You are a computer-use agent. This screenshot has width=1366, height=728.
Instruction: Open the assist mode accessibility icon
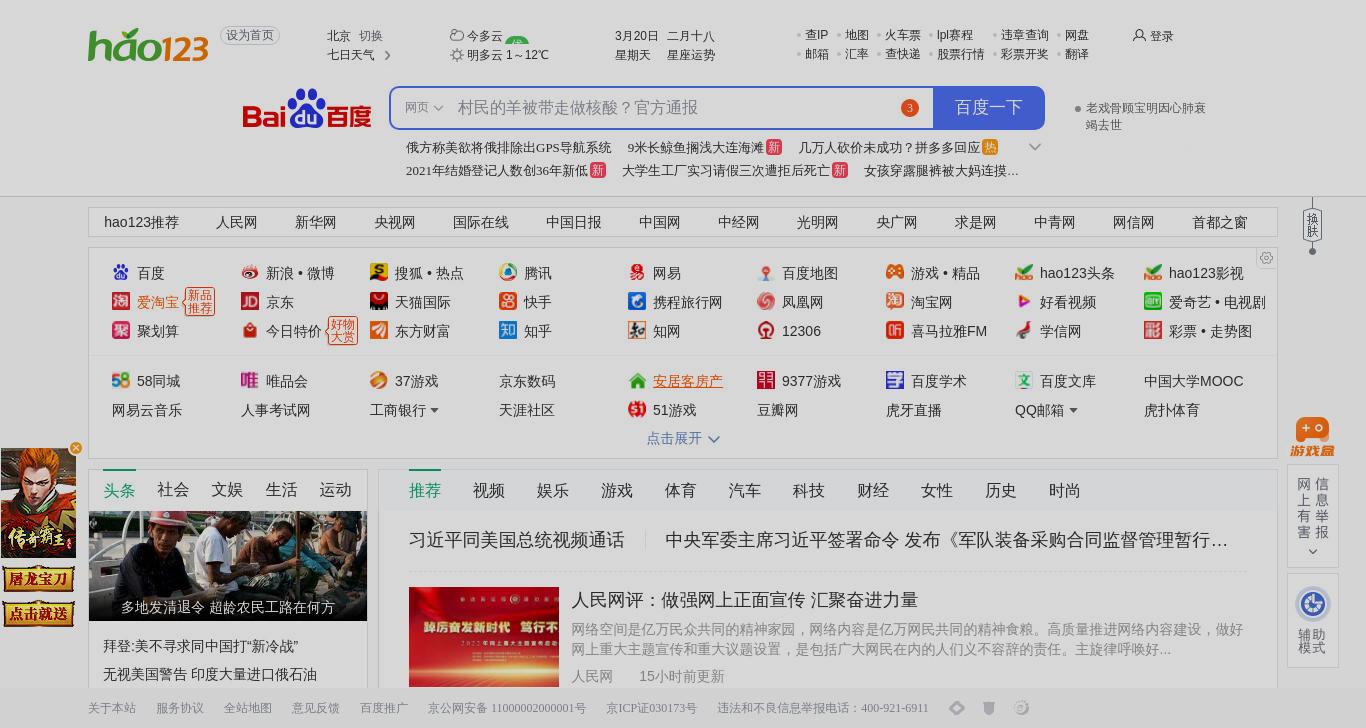coord(1313,604)
